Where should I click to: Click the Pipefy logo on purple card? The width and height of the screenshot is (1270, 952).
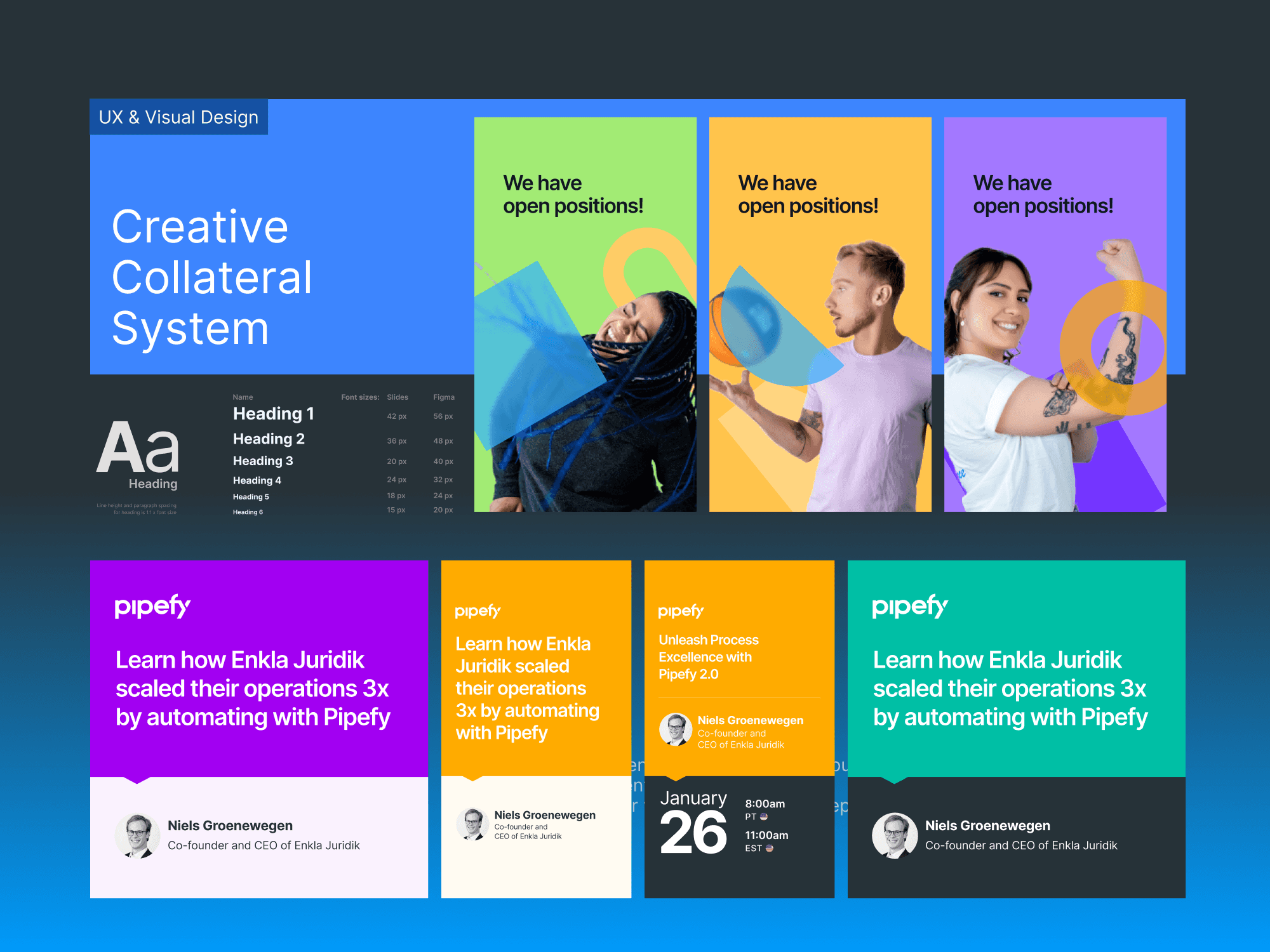[152, 606]
